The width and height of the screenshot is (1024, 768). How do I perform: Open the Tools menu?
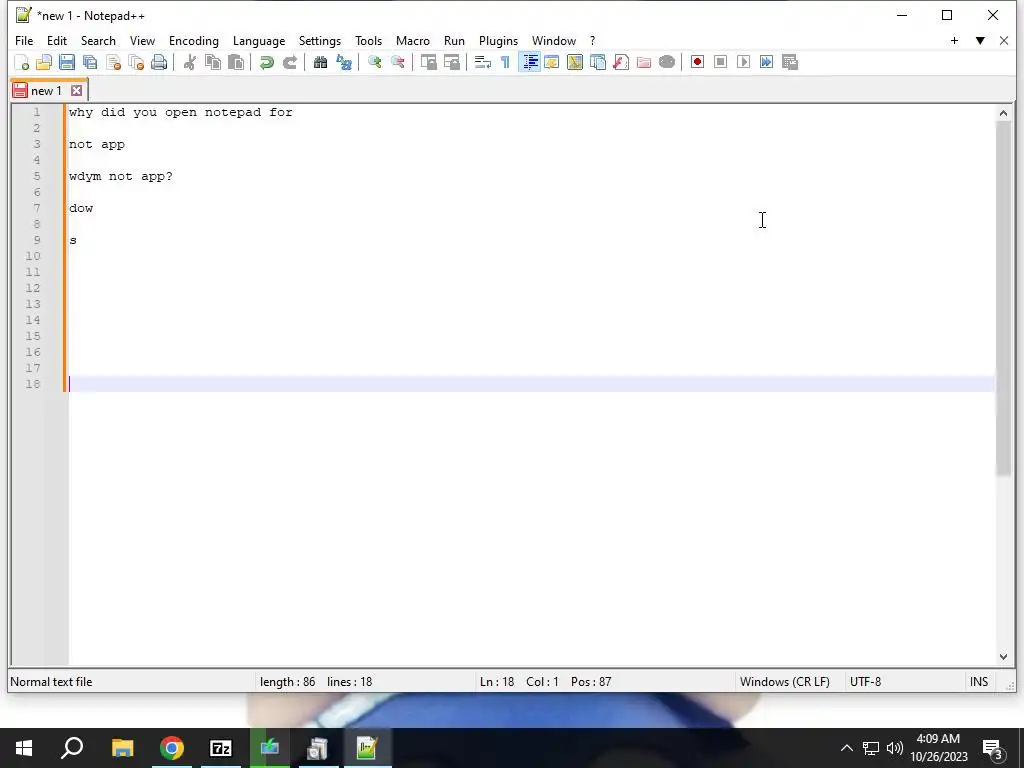(x=368, y=40)
